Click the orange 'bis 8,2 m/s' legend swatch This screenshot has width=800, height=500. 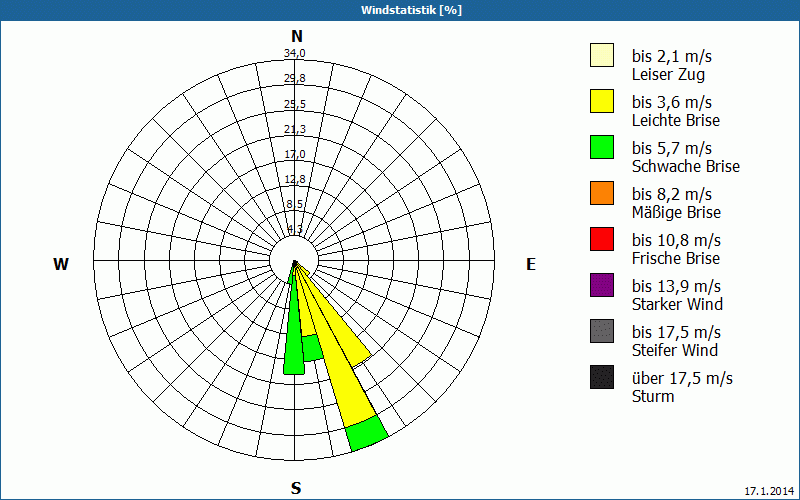(602, 193)
